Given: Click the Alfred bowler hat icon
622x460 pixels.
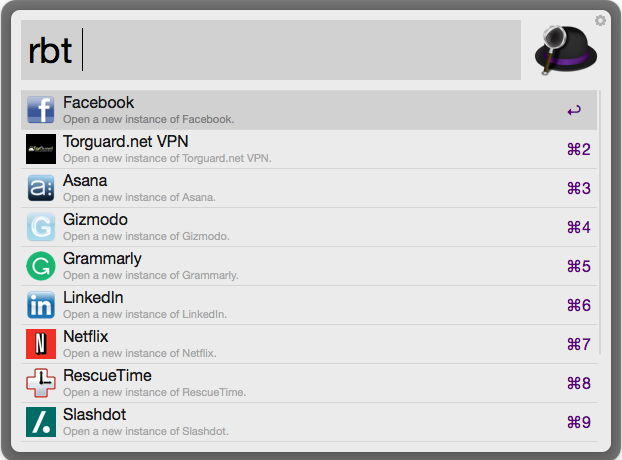Looking at the screenshot, I should (x=566, y=49).
